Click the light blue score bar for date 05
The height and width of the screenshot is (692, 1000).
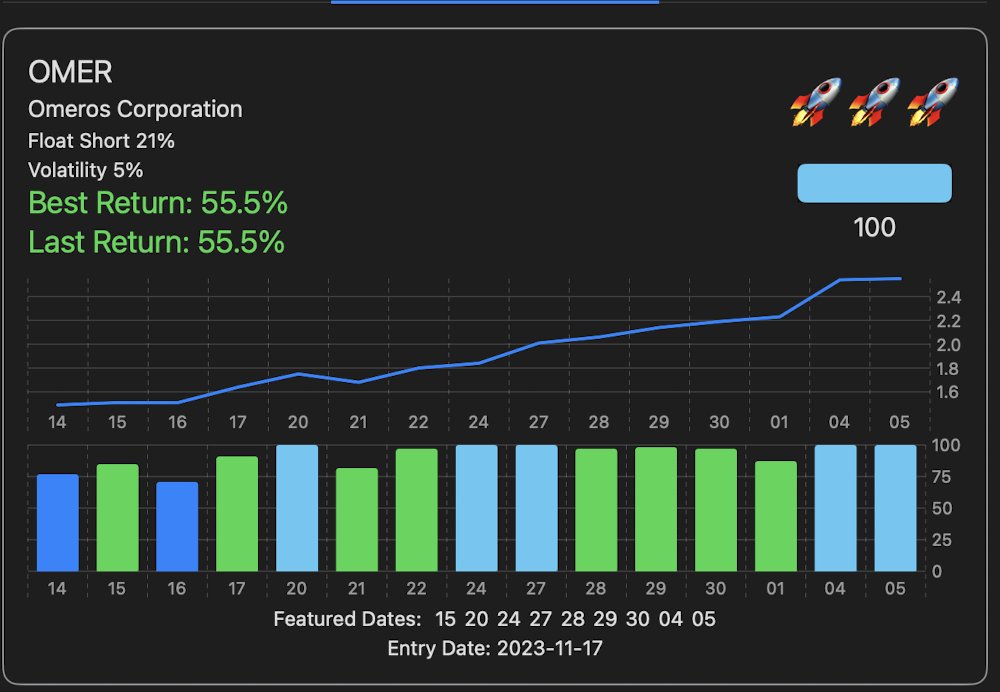pyautogui.click(x=895, y=508)
